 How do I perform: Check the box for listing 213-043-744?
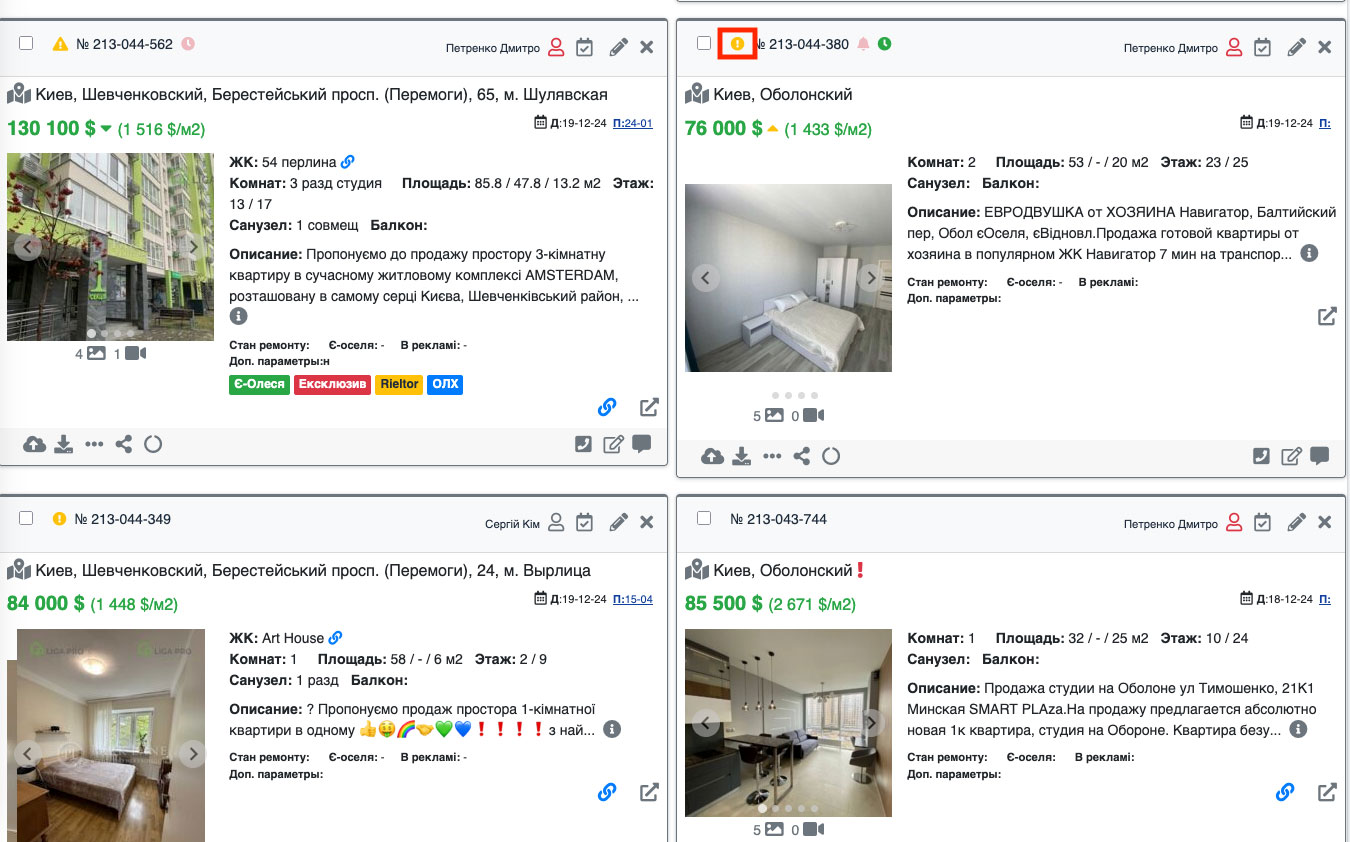point(704,518)
